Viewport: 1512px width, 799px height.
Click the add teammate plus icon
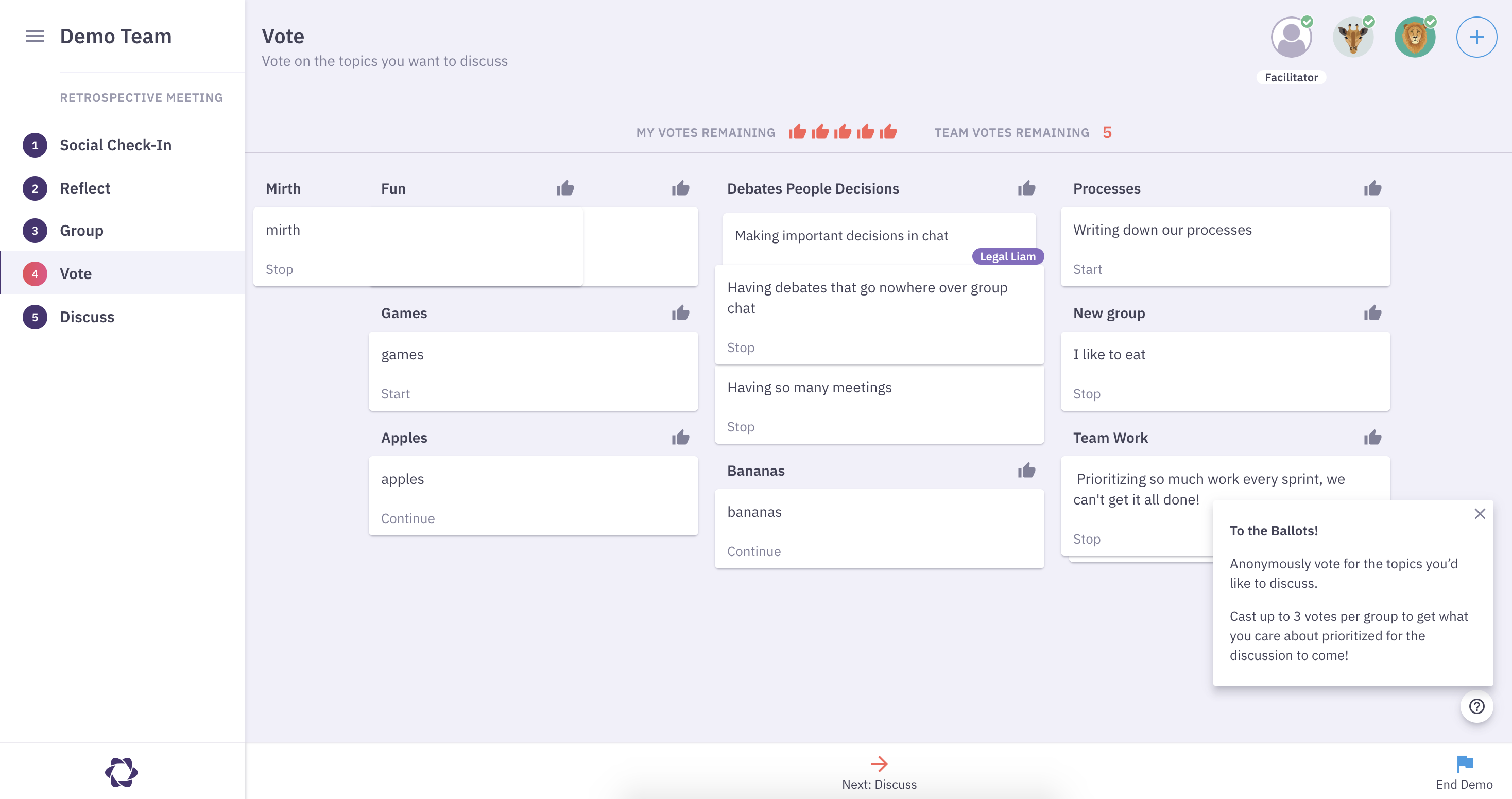pos(1476,38)
